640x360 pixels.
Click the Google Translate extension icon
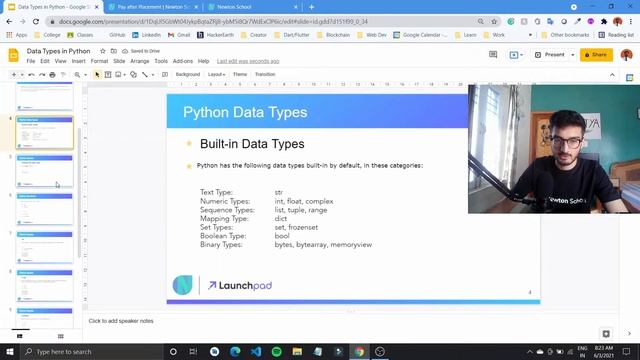pos(551,21)
